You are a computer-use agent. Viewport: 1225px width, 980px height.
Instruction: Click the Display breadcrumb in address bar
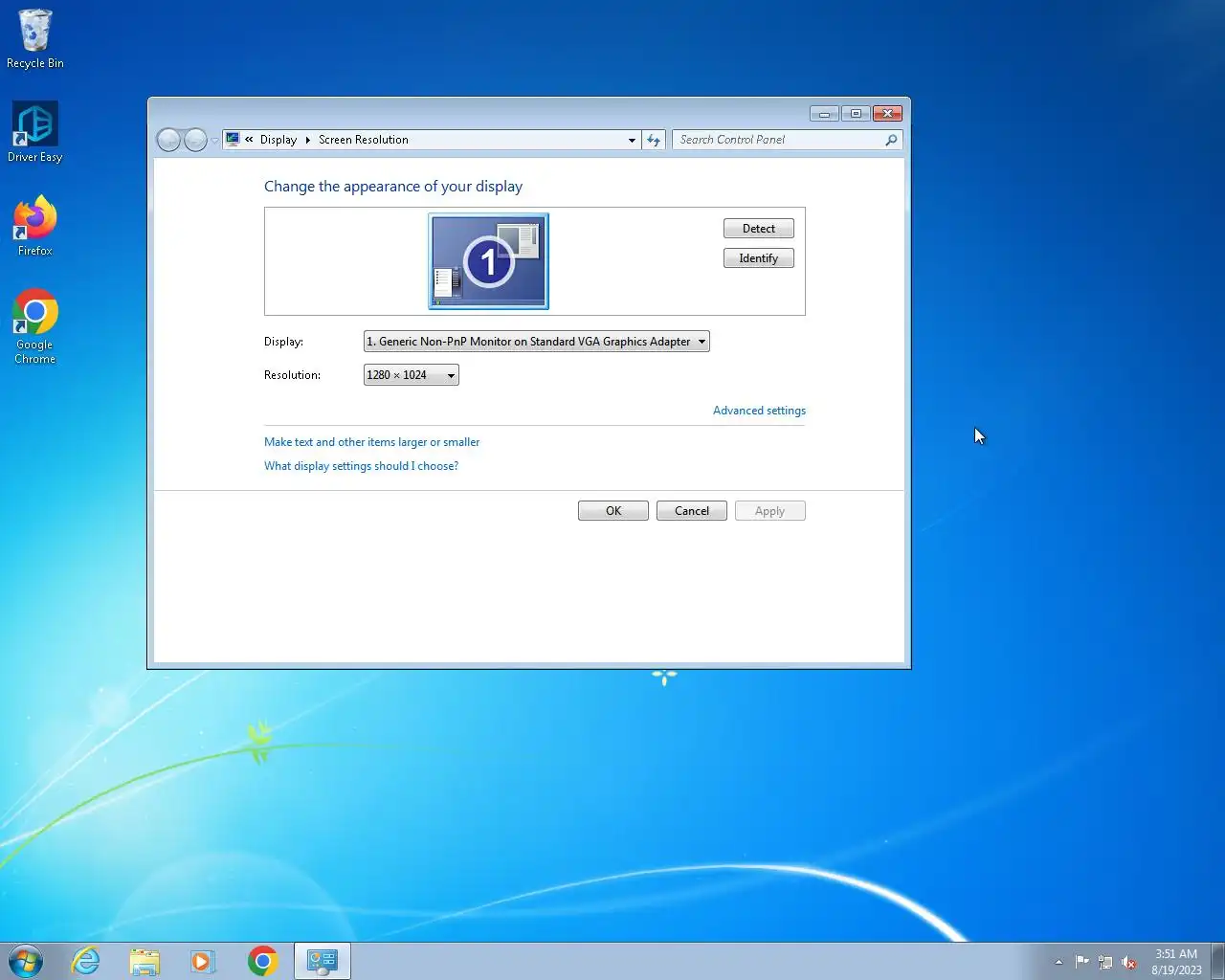click(278, 140)
